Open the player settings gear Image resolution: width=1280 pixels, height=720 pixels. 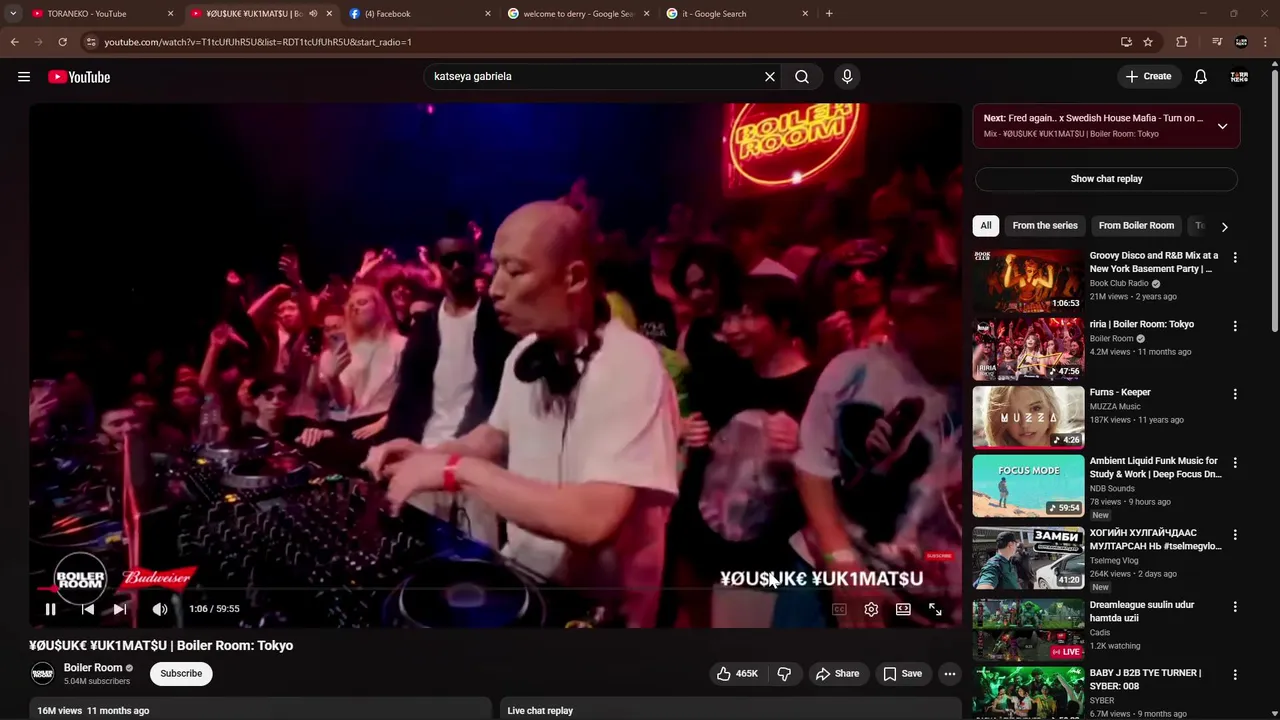(x=871, y=609)
